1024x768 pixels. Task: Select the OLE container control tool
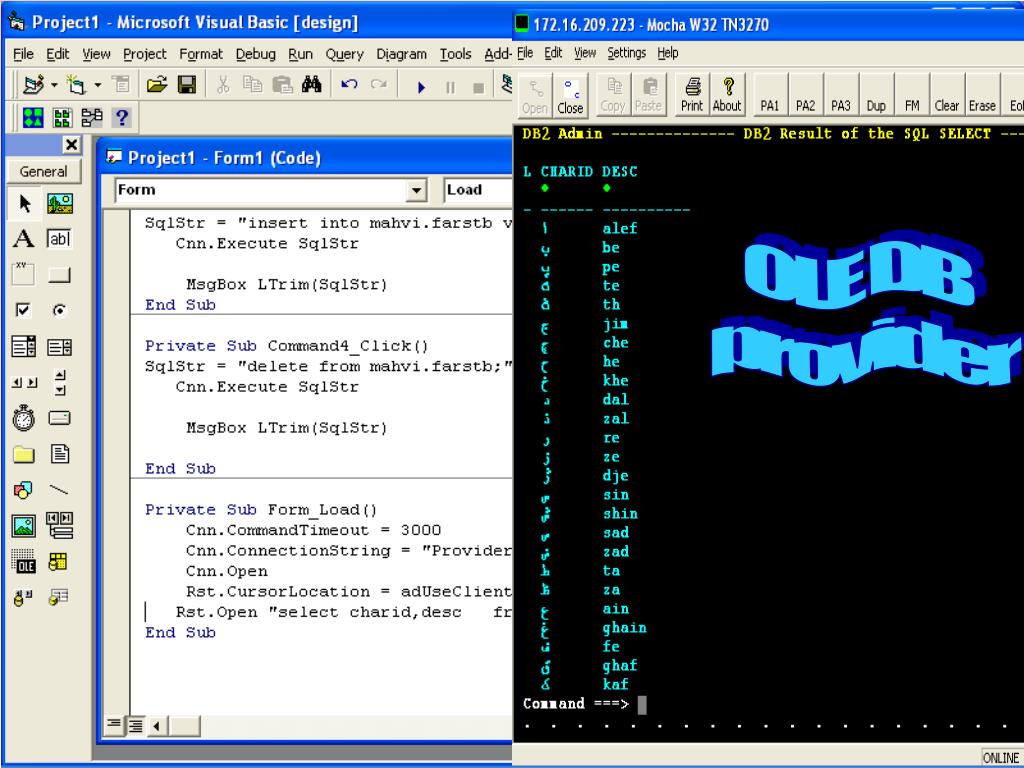(25, 562)
